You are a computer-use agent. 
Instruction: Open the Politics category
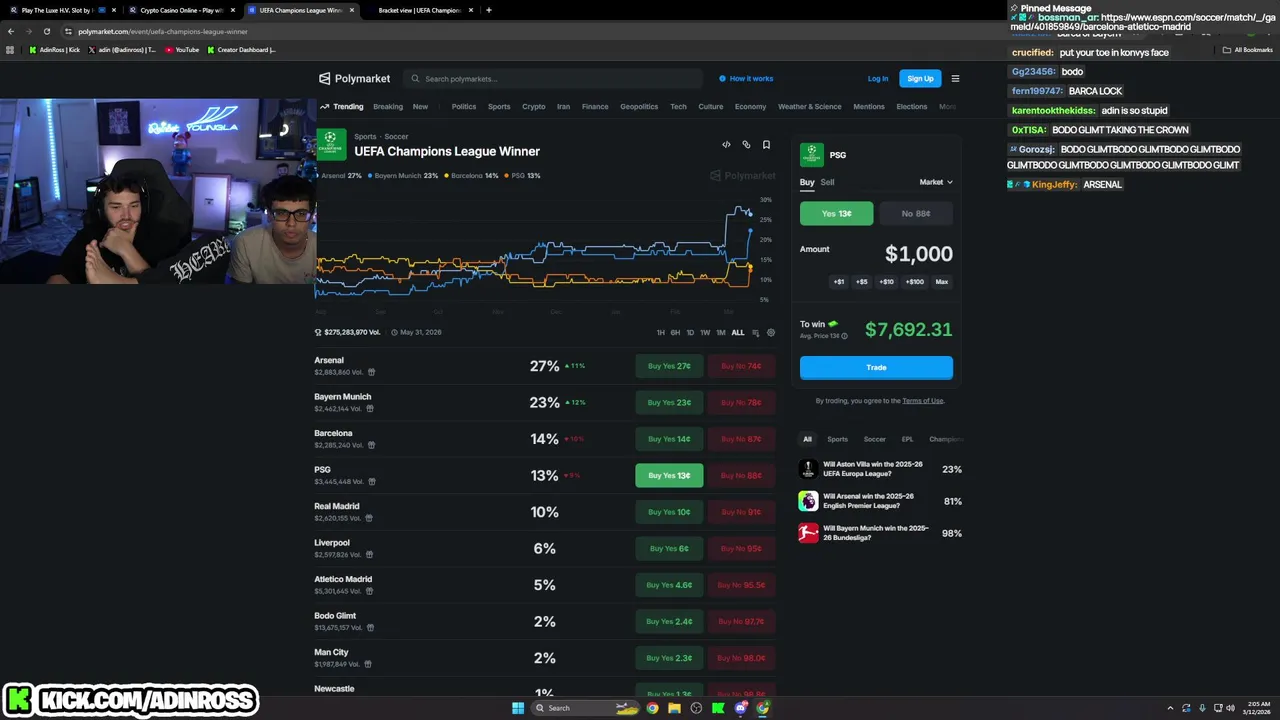click(x=464, y=107)
